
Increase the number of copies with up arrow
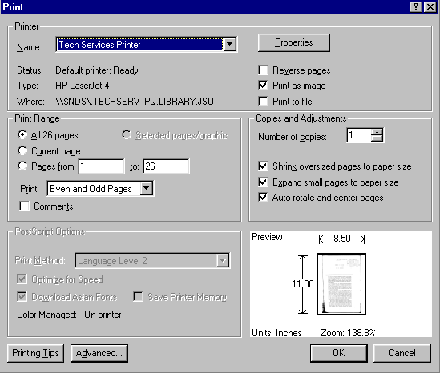[x=377, y=132]
